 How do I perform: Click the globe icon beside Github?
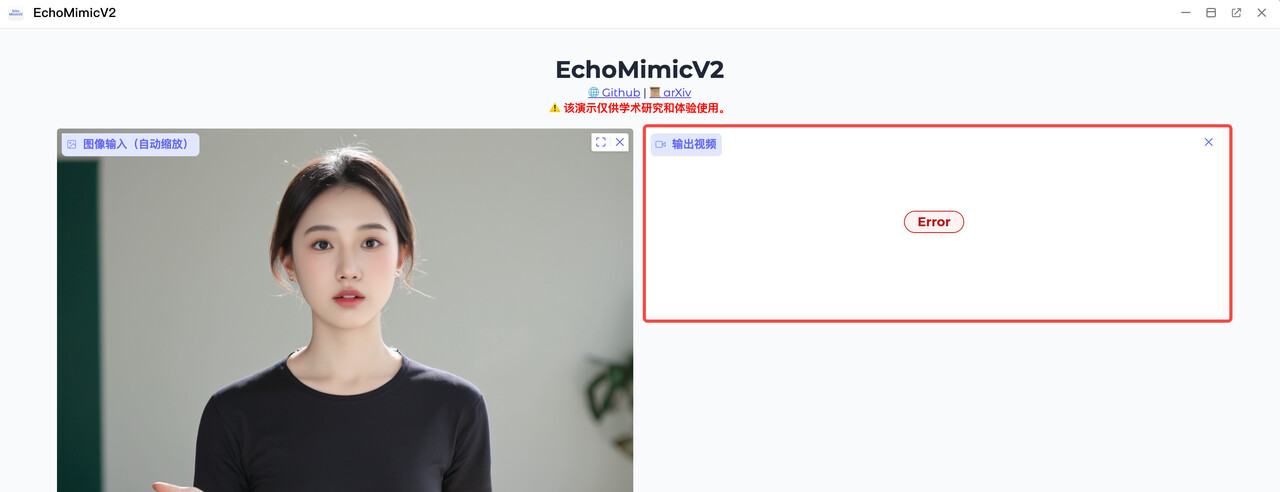[x=594, y=93]
